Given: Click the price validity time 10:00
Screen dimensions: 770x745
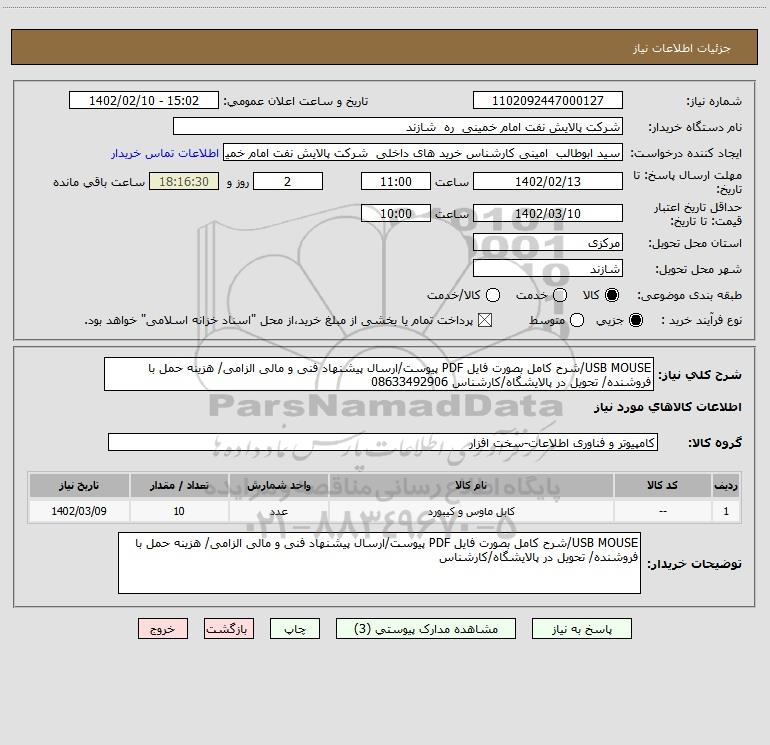Looking at the screenshot, I should (396, 213).
